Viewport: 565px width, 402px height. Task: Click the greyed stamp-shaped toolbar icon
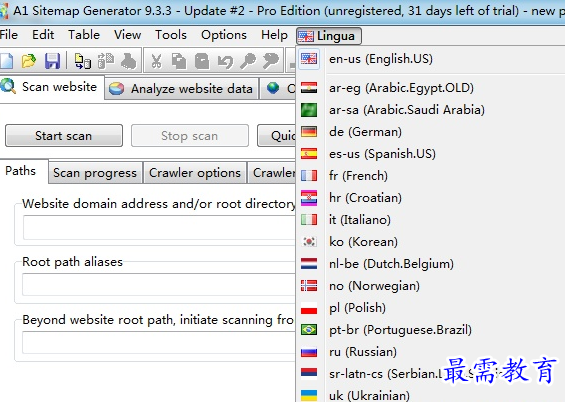(x=129, y=61)
